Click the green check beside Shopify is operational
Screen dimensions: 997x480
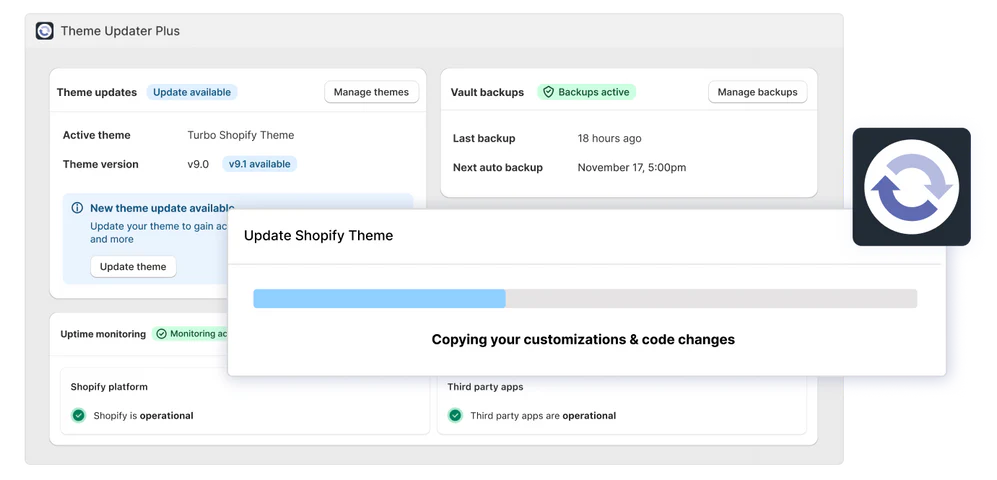click(x=78, y=416)
